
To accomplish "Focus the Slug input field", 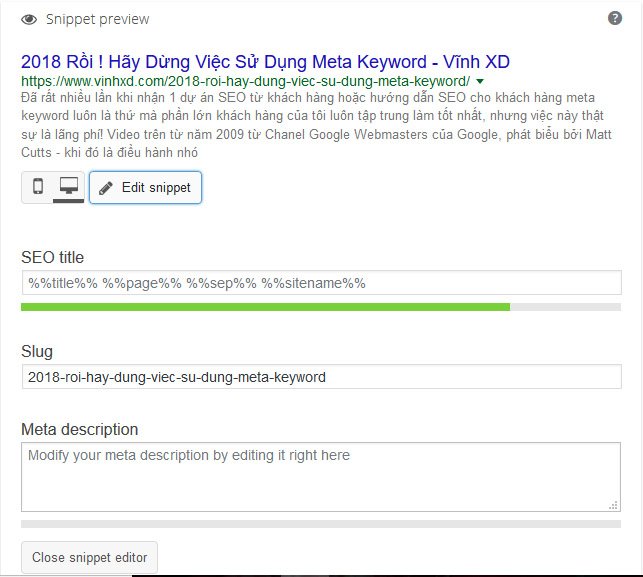I will (x=320, y=377).
